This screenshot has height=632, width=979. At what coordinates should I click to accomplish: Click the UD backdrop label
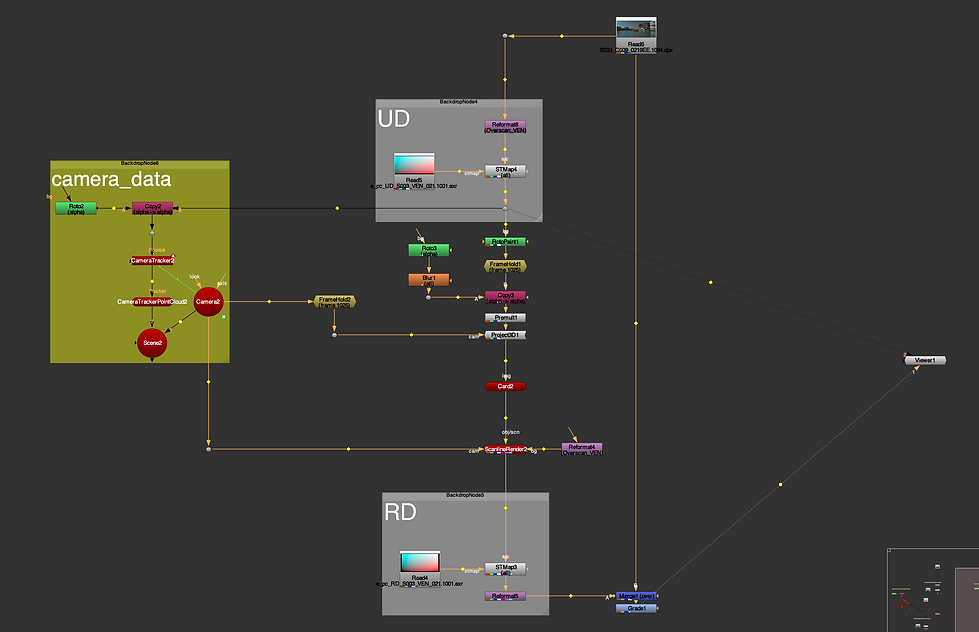393,119
